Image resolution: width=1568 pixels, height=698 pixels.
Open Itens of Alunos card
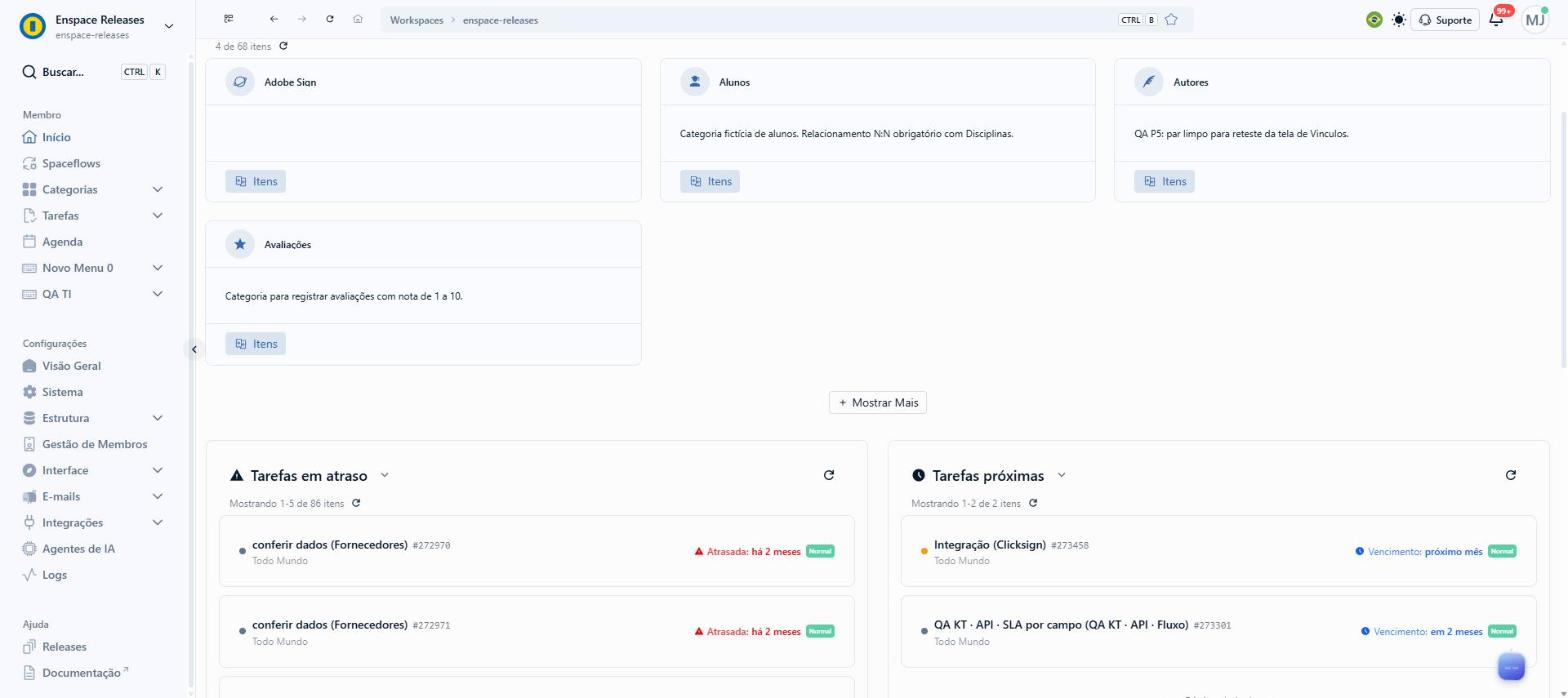pos(710,181)
